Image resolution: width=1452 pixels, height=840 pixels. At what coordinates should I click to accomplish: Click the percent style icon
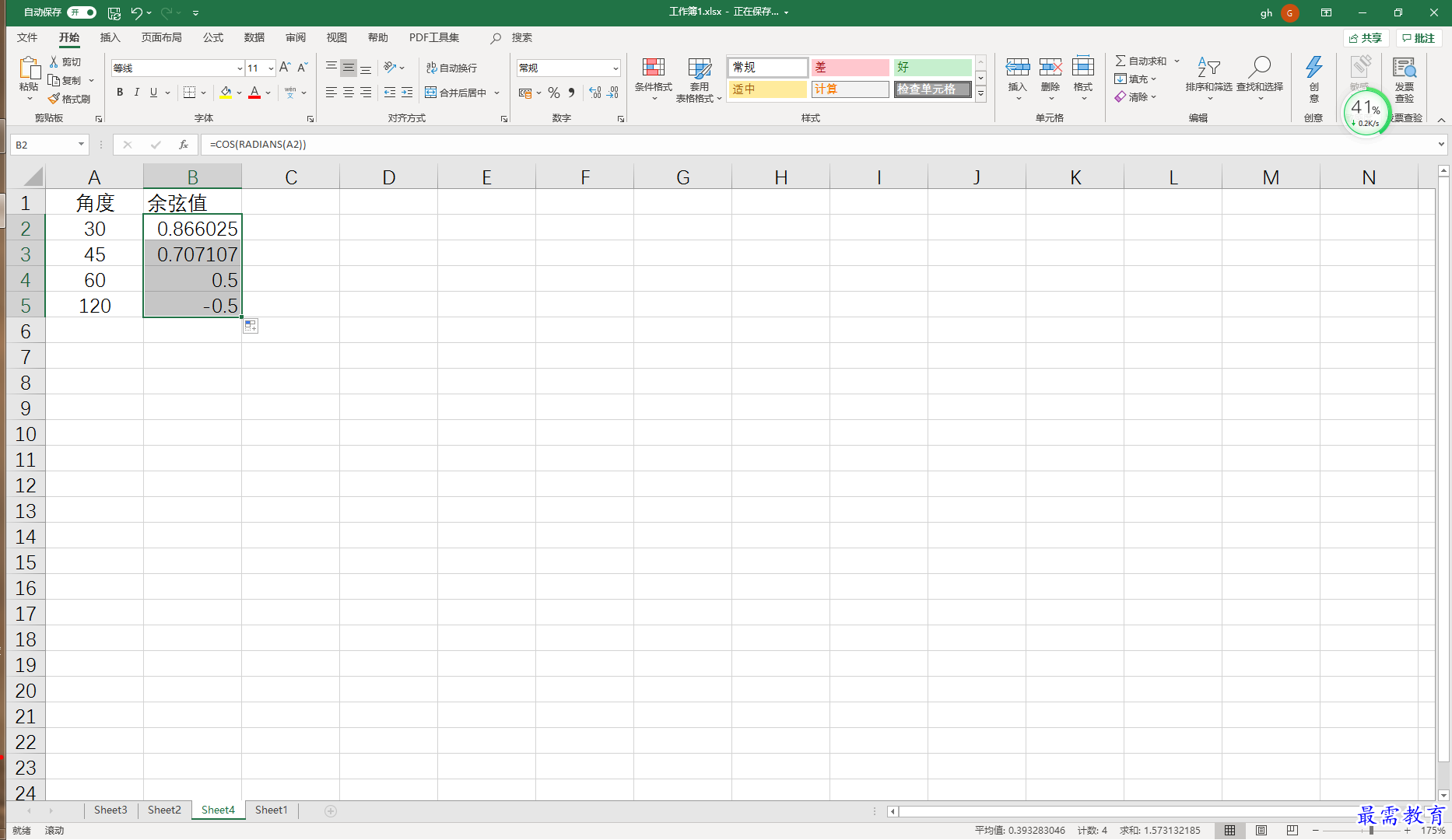[x=554, y=93]
